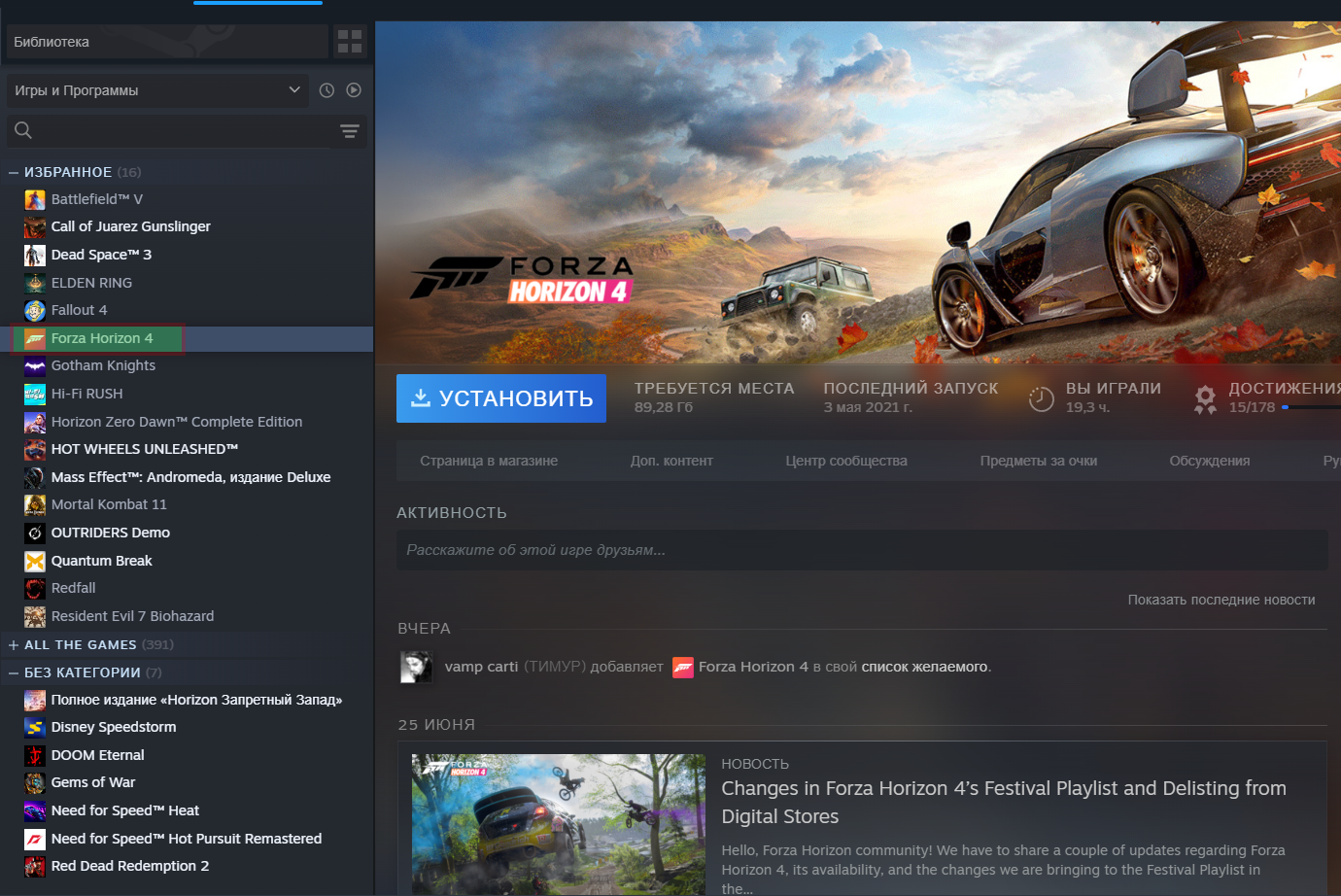Viewport: 1341px width, 896px height.
Task: Click the Gotham Knights bat icon
Action: tap(35, 366)
